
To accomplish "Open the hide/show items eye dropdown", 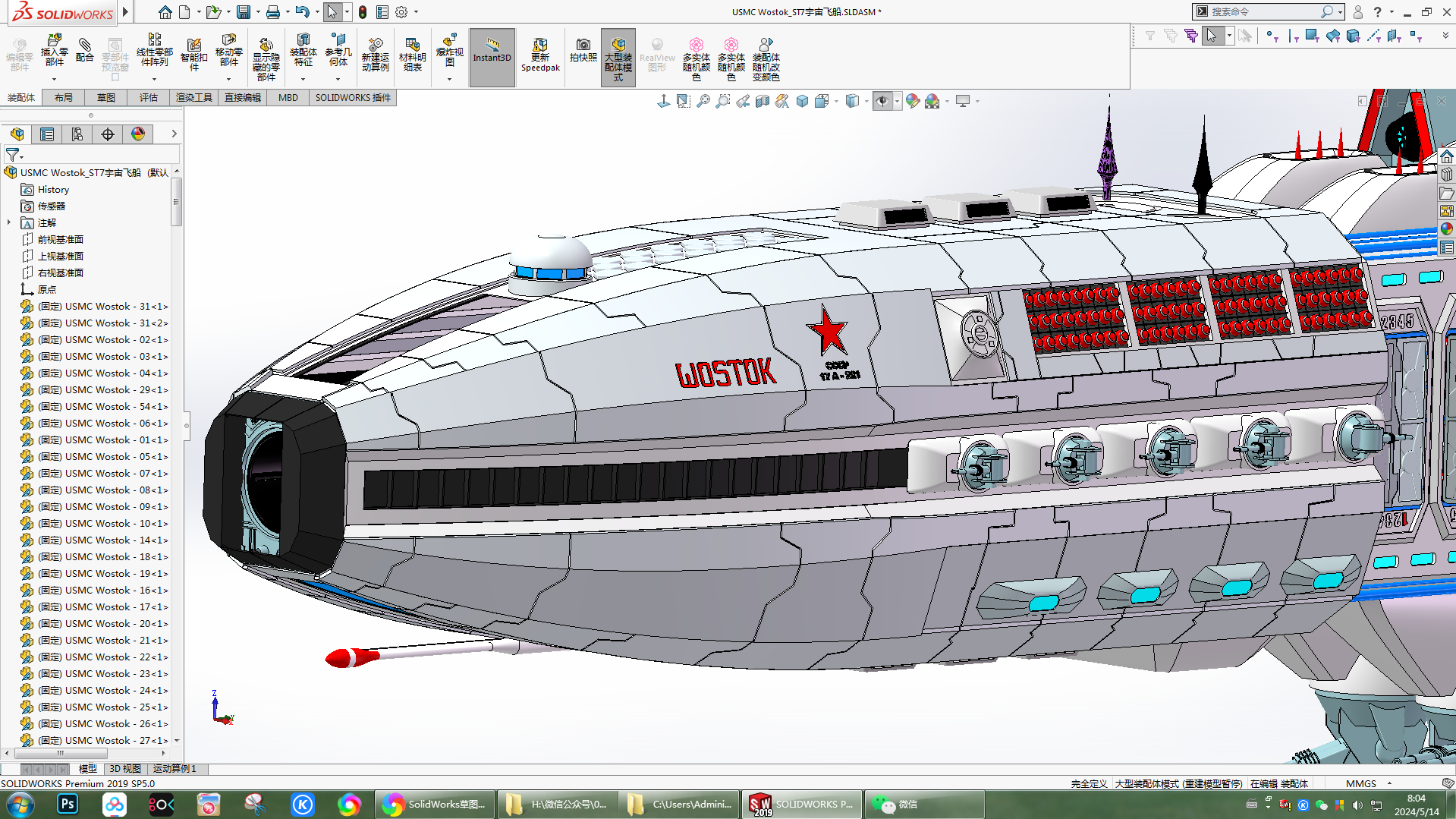I will point(896,101).
